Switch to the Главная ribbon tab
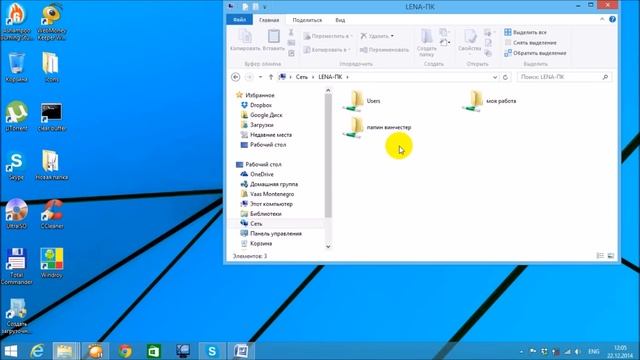640x360 pixels. [x=269, y=20]
